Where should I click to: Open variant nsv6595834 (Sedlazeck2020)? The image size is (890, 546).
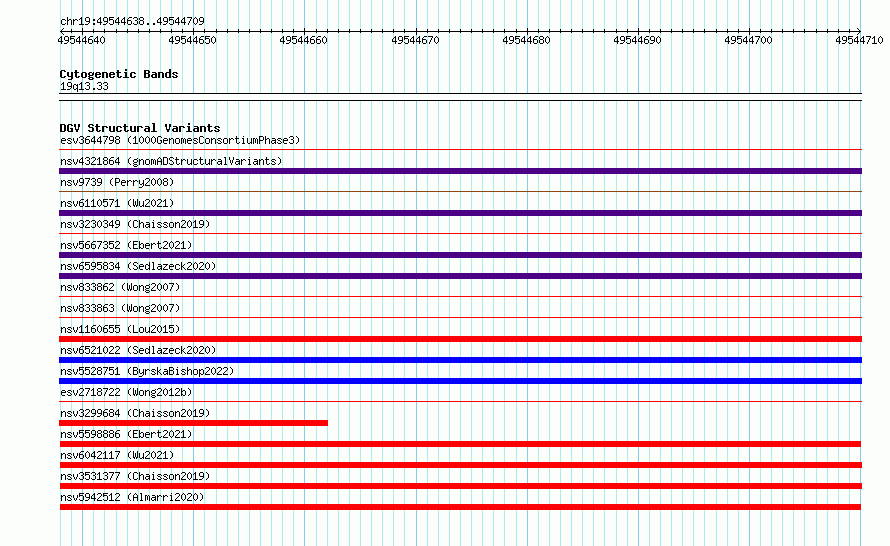pos(138,266)
